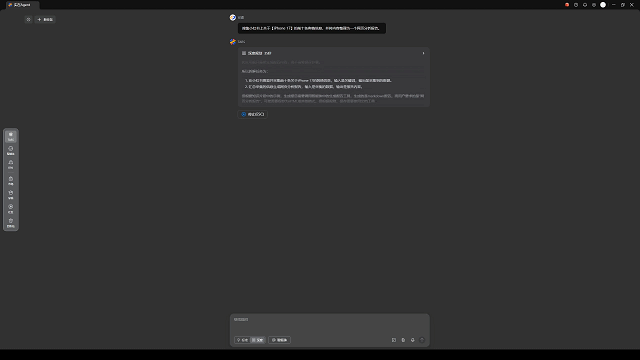This screenshot has width=640, height=360.
Task: Click the user's iPhone 17 message bubble
Action: [x=312, y=28]
